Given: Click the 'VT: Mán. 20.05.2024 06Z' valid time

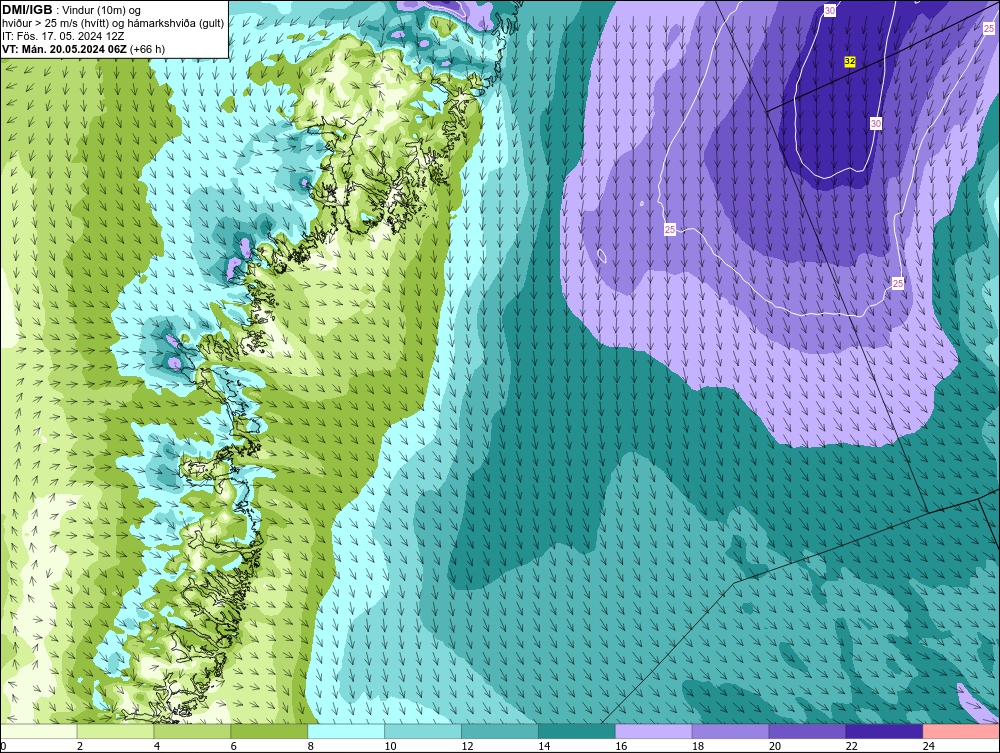Looking at the screenshot, I should click(x=64, y=49).
